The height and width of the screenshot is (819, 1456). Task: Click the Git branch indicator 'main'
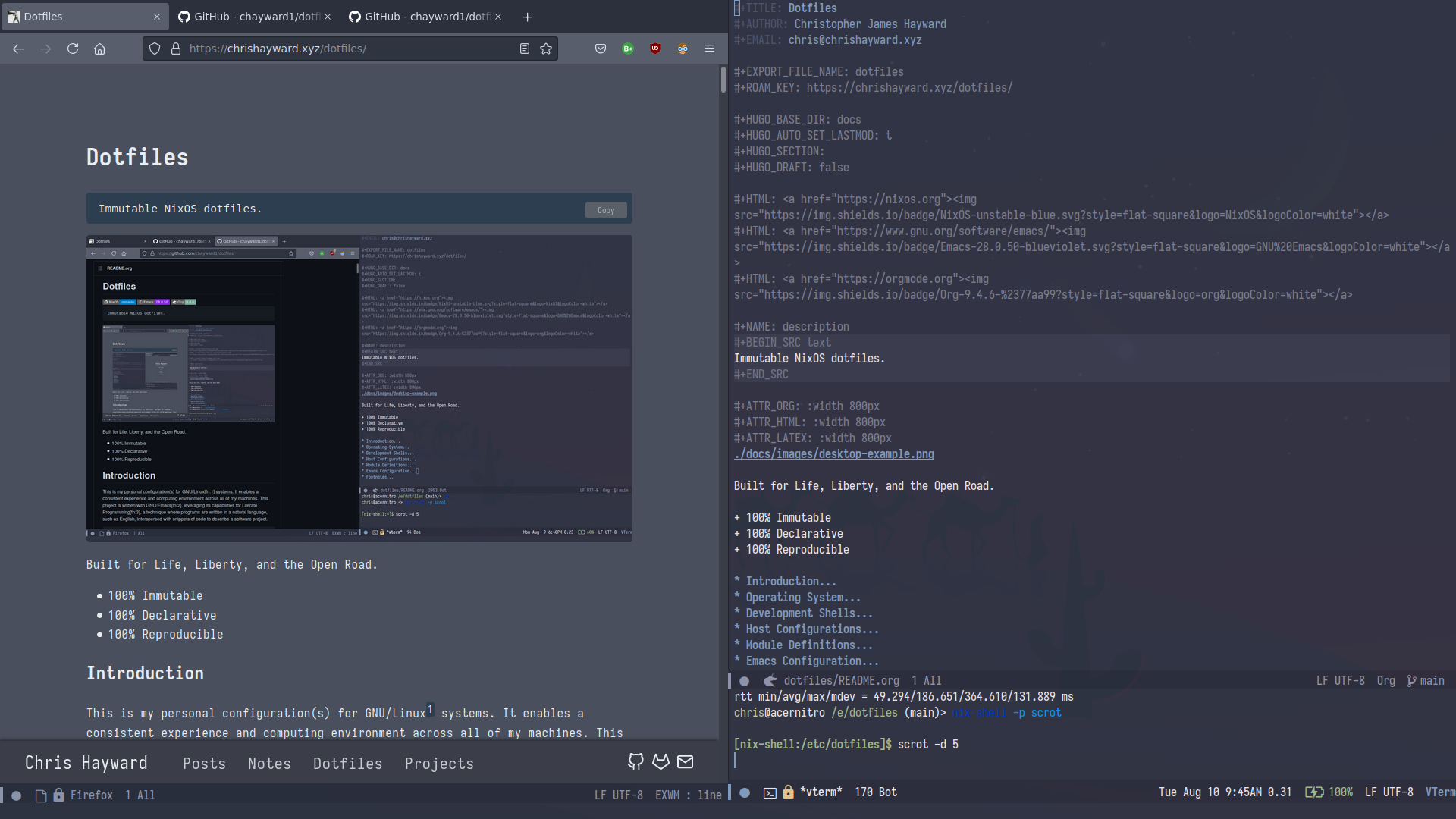click(x=1432, y=681)
